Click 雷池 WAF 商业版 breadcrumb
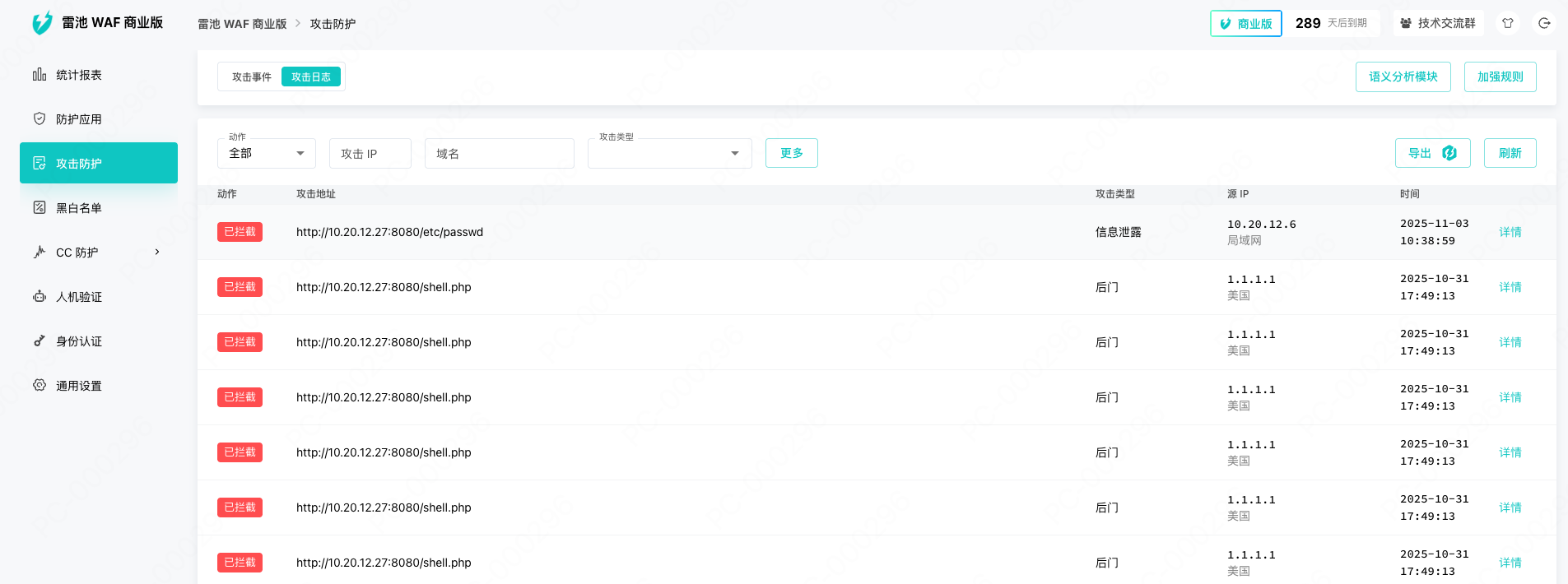The width and height of the screenshot is (1568, 584). 242,24
